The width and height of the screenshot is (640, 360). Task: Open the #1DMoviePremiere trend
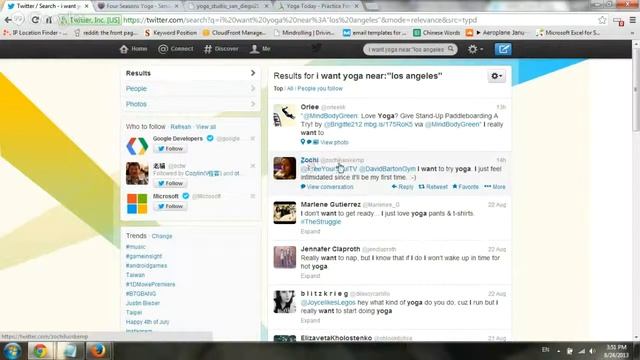tap(151, 284)
